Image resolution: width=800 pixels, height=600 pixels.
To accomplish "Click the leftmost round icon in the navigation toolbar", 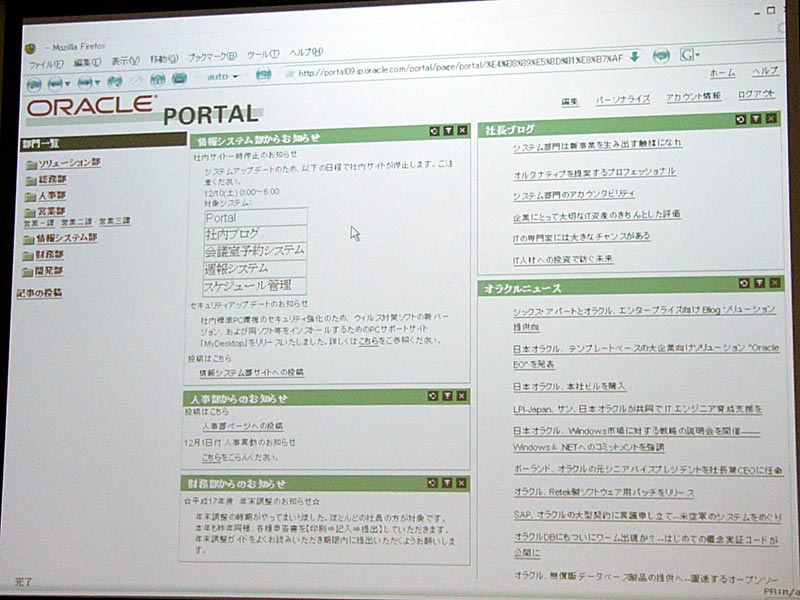I will (x=34, y=84).
